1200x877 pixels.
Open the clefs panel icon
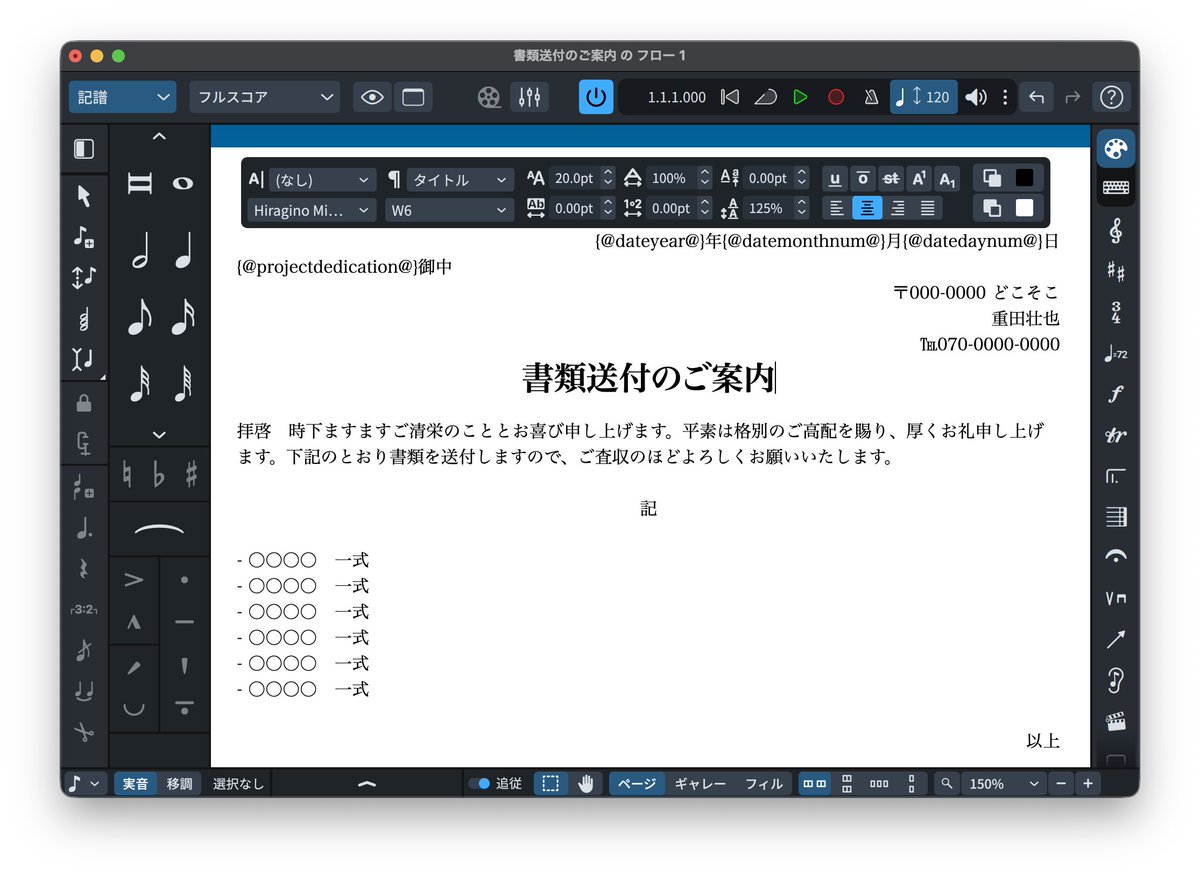1116,230
